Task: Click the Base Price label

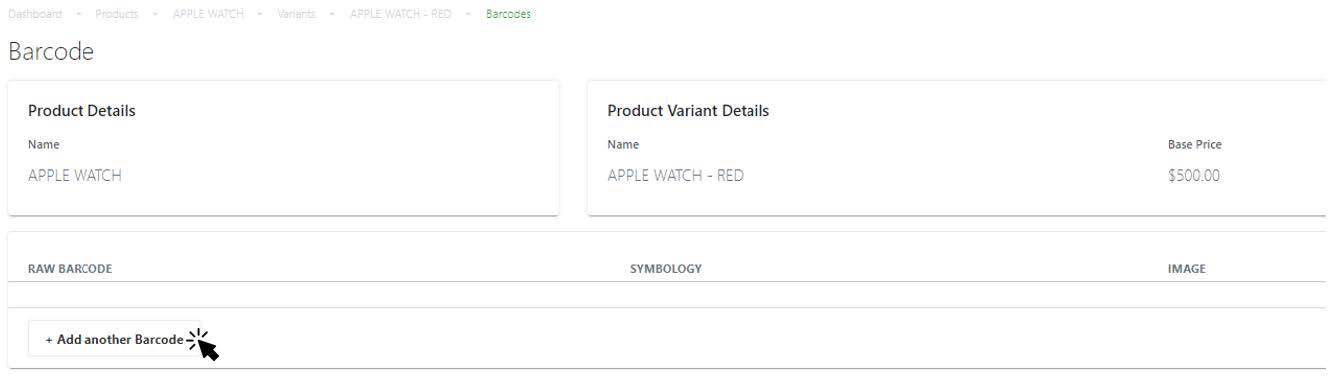Action: 1195,144
